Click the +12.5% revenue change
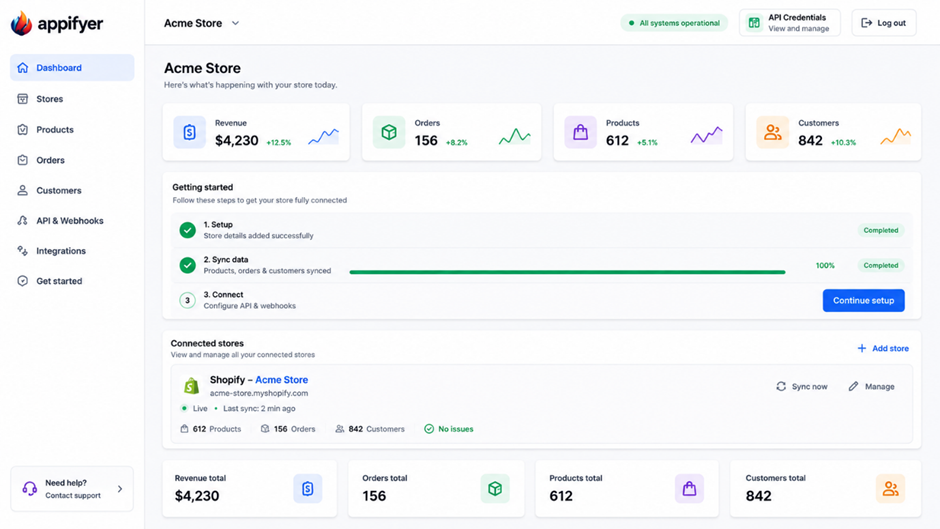The height and width of the screenshot is (529, 940). [279, 143]
